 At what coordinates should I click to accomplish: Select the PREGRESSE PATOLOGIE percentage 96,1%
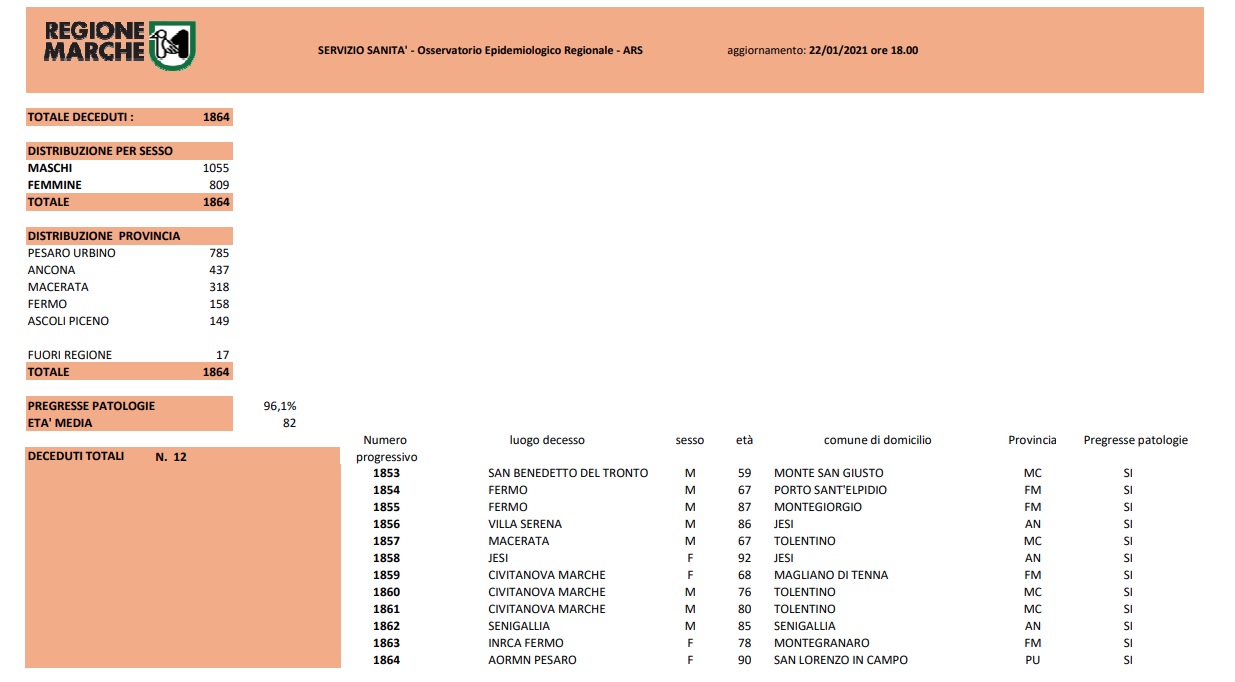280,406
